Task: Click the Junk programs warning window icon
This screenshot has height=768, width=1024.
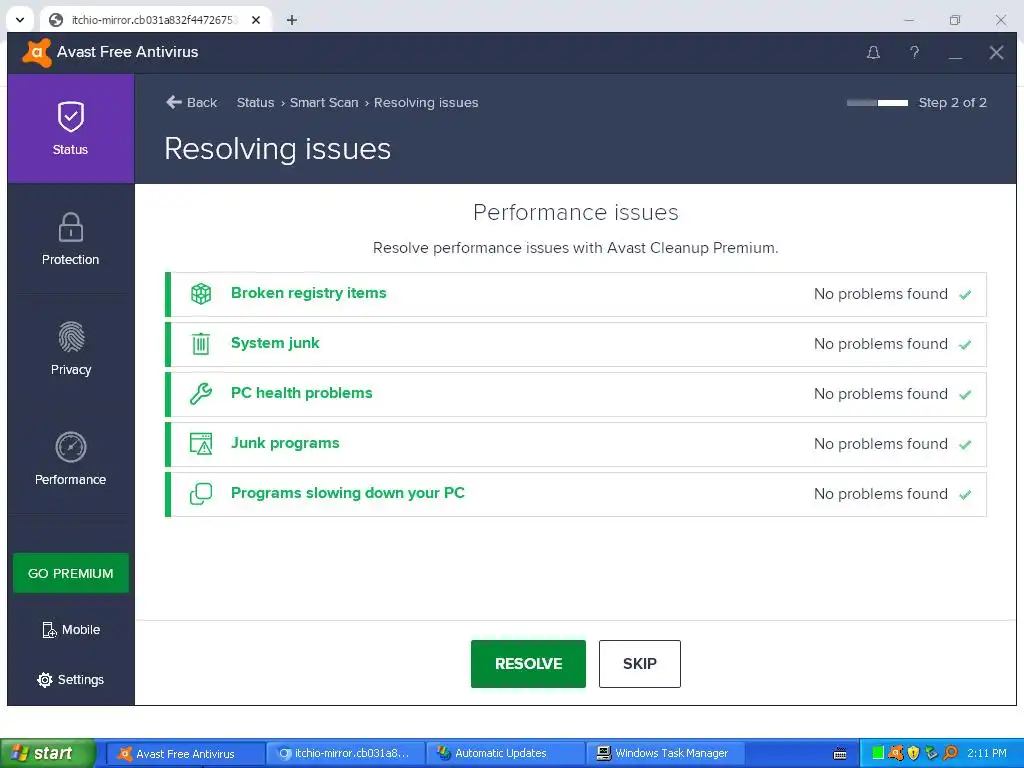Action: click(x=200, y=443)
